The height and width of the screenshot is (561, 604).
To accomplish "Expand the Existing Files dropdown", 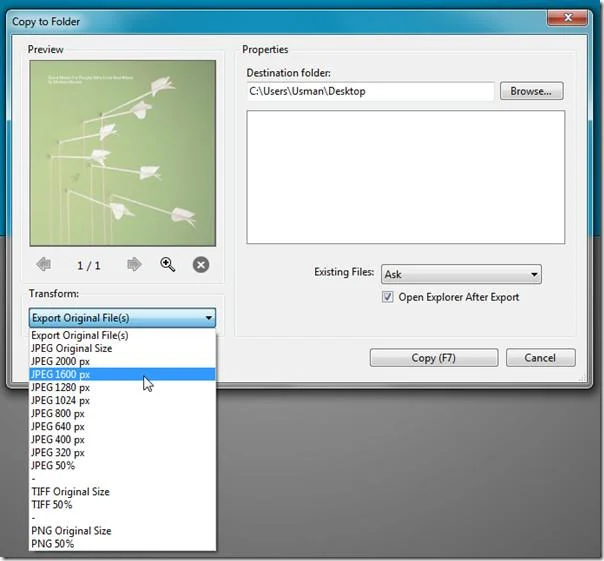I will (x=461, y=274).
